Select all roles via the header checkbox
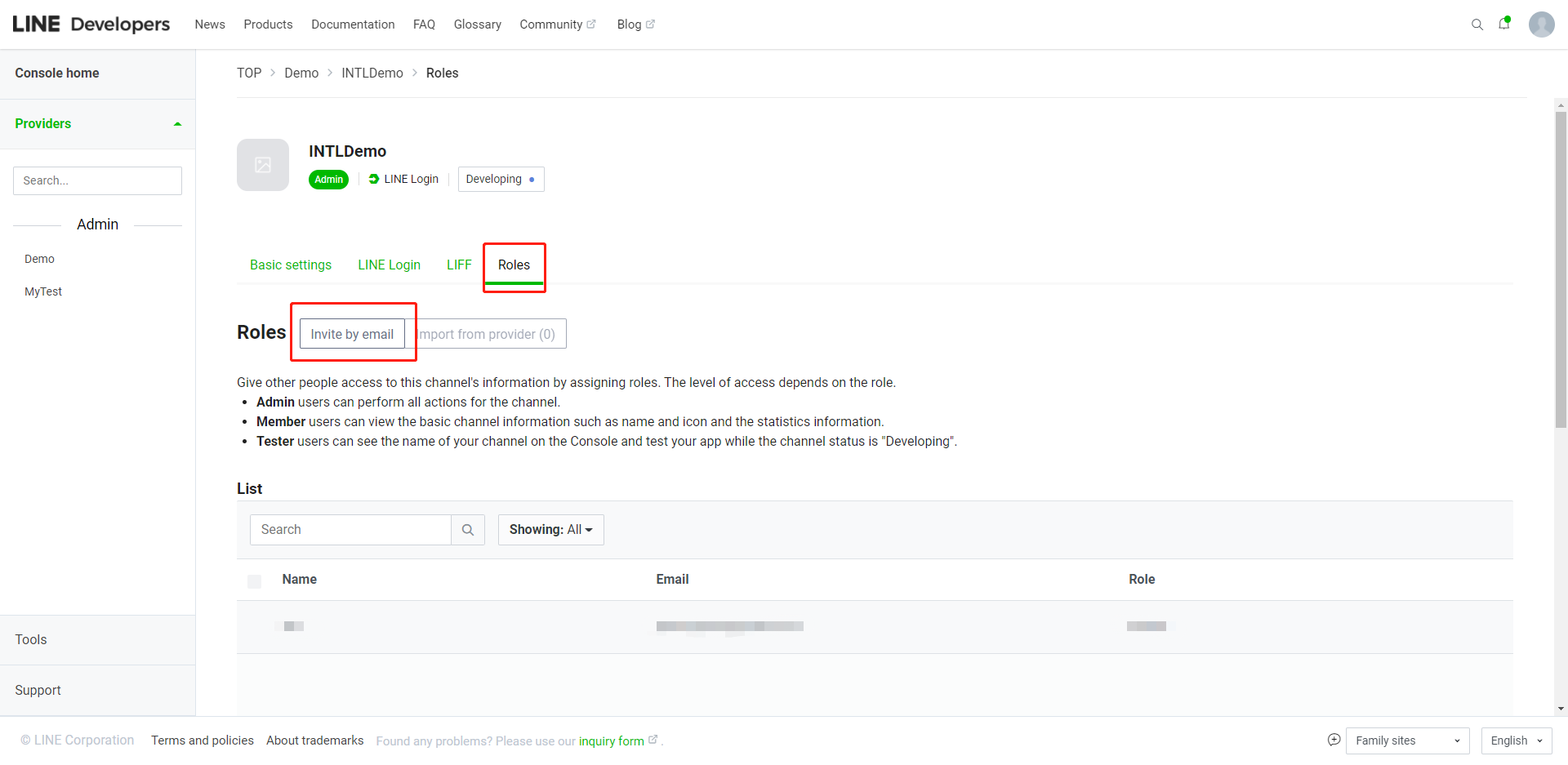 tap(254, 581)
